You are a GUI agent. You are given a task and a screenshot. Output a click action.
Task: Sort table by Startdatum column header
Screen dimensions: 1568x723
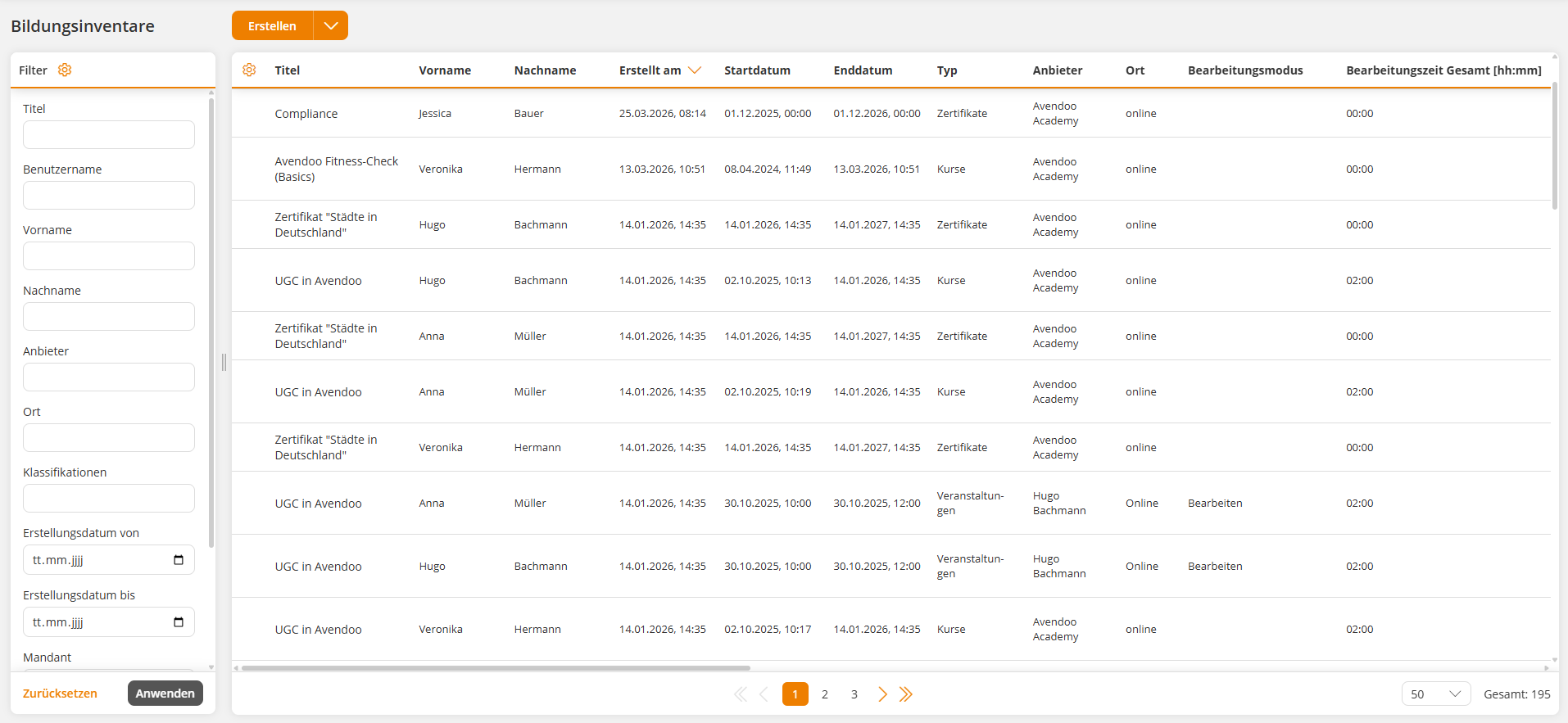[757, 70]
